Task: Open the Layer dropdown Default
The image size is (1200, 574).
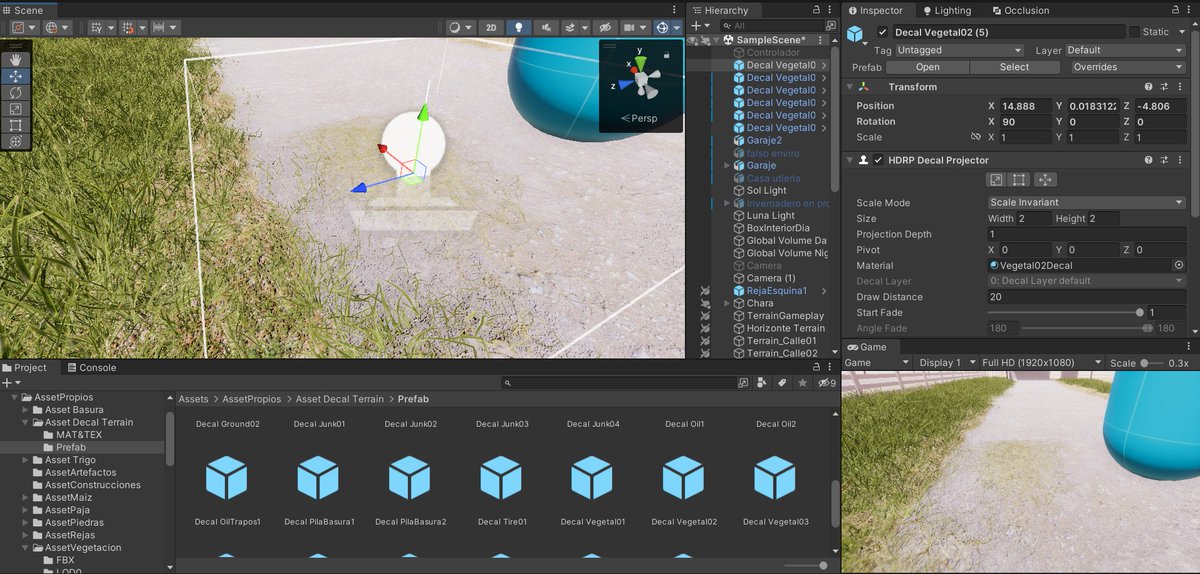Action: [1124, 50]
